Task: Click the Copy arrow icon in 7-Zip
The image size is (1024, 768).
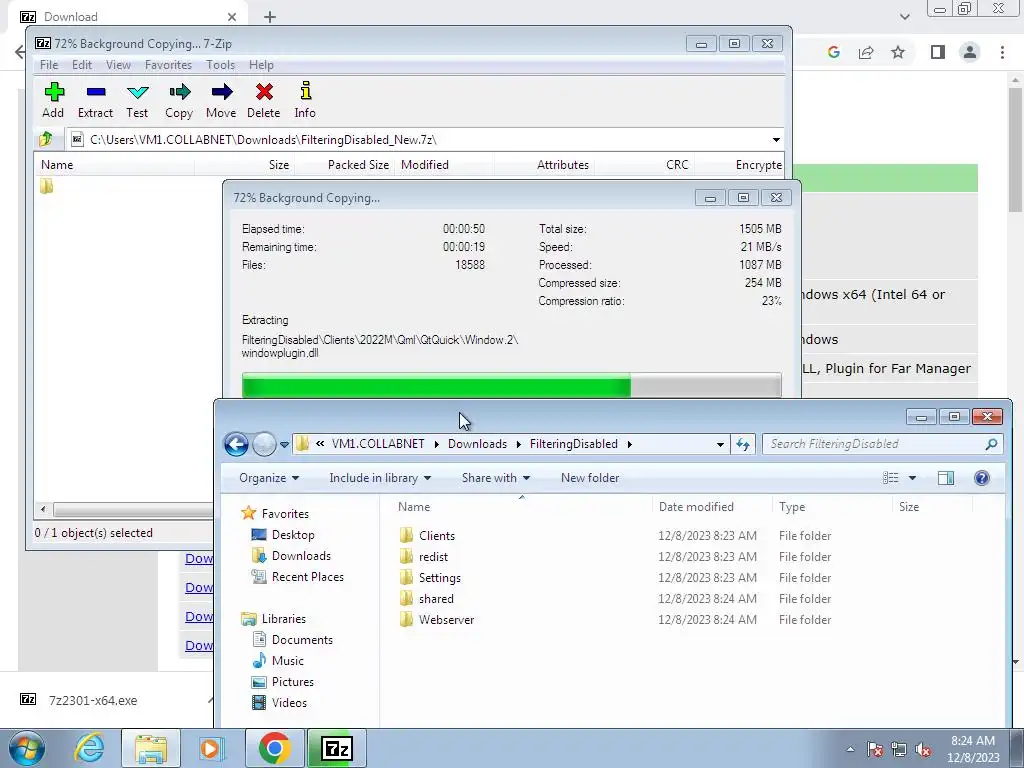Action: click(179, 91)
